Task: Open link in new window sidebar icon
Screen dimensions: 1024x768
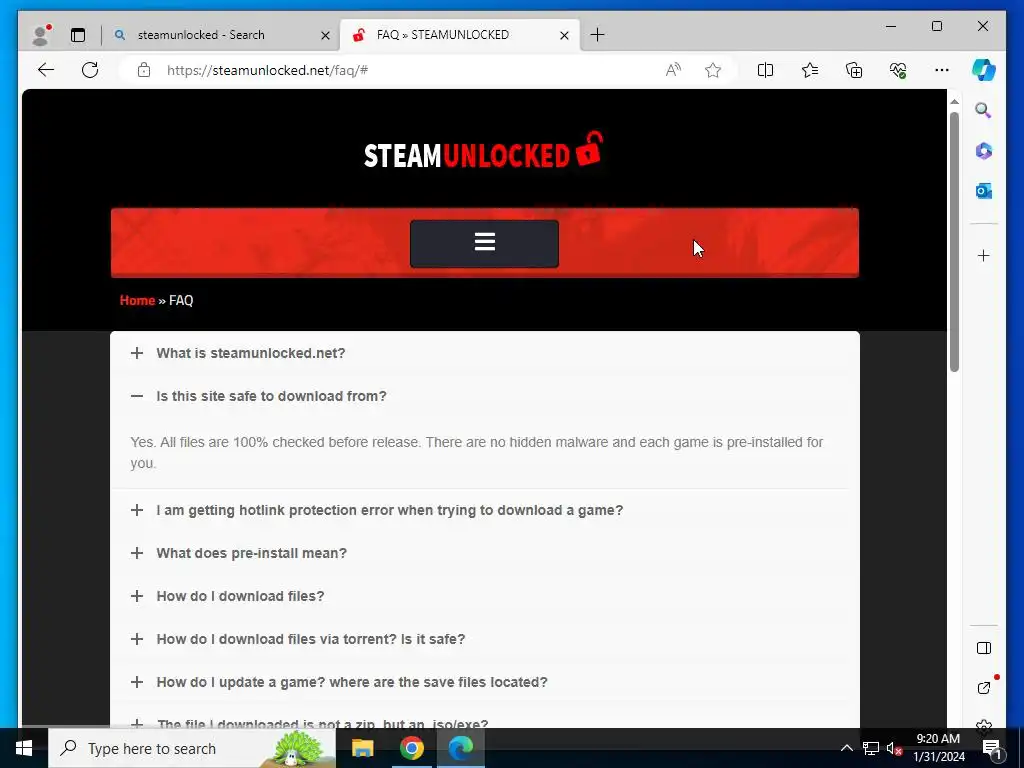Action: click(x=984, y=688)
